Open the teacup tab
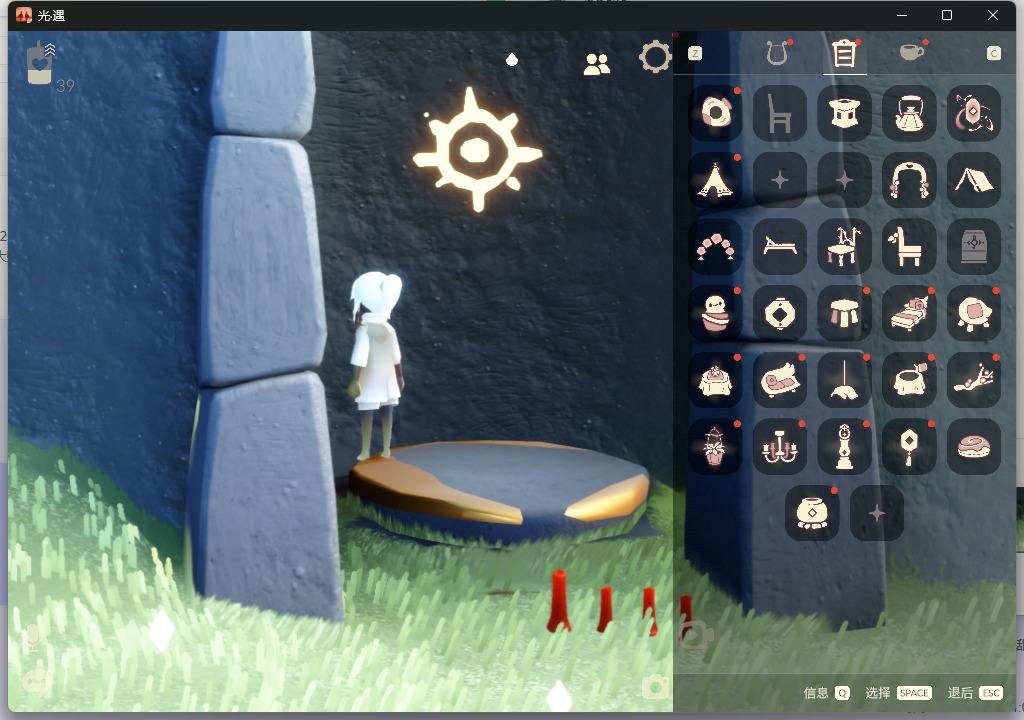The height and width of the screenshot is (720, 1024). pos(912,52)
